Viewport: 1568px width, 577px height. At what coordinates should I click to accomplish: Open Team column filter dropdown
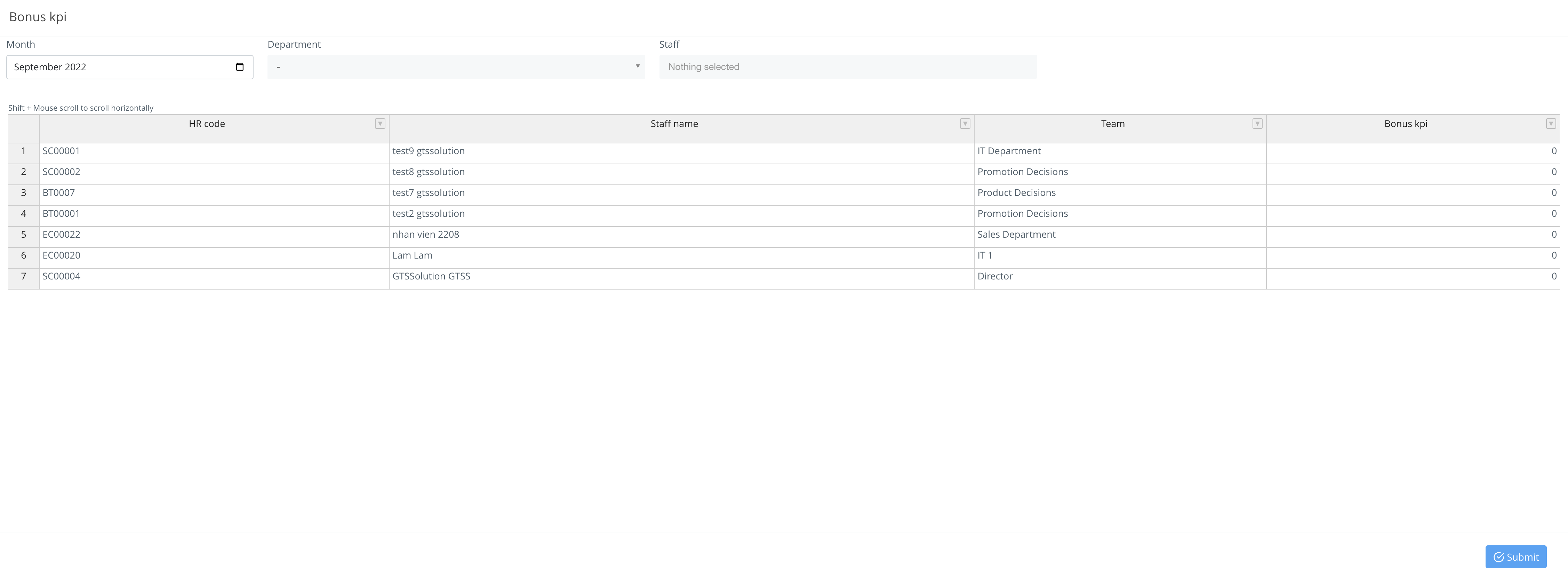[1257, 124]
